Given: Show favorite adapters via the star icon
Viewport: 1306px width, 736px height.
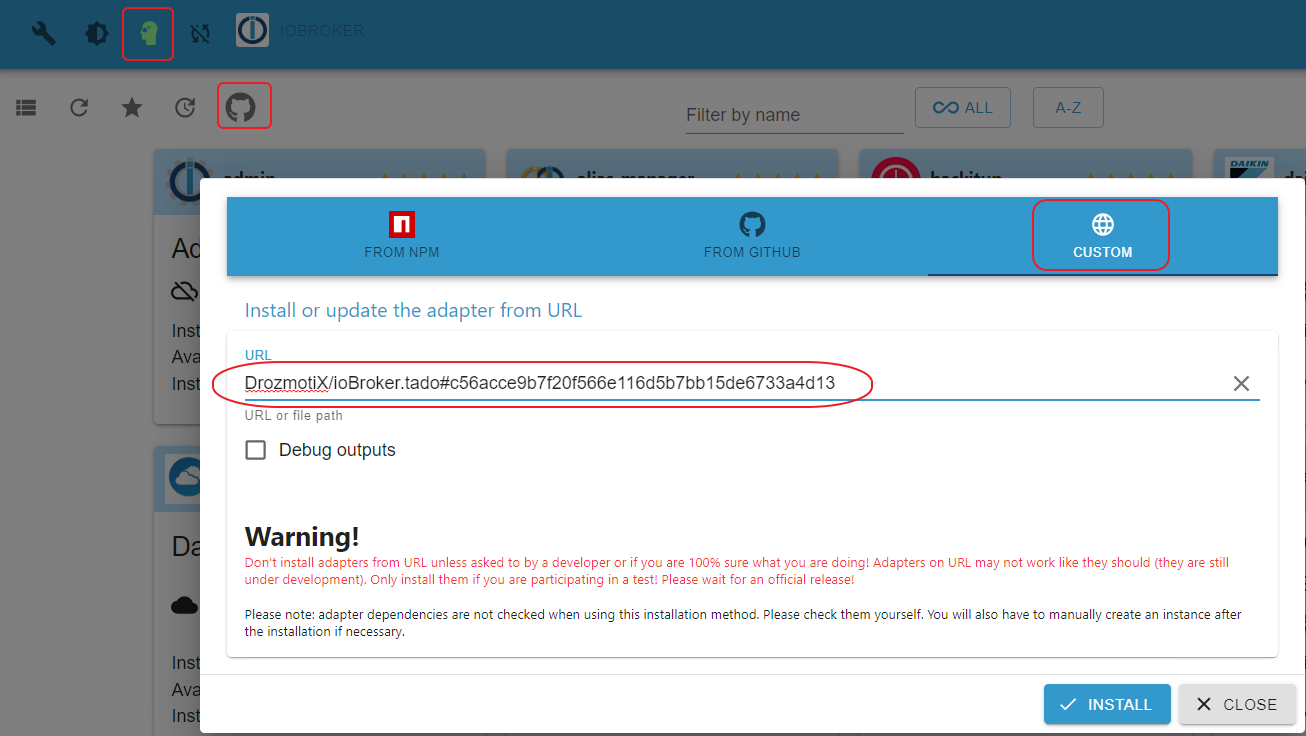Looking at the screenshot, I should point(131,106).
